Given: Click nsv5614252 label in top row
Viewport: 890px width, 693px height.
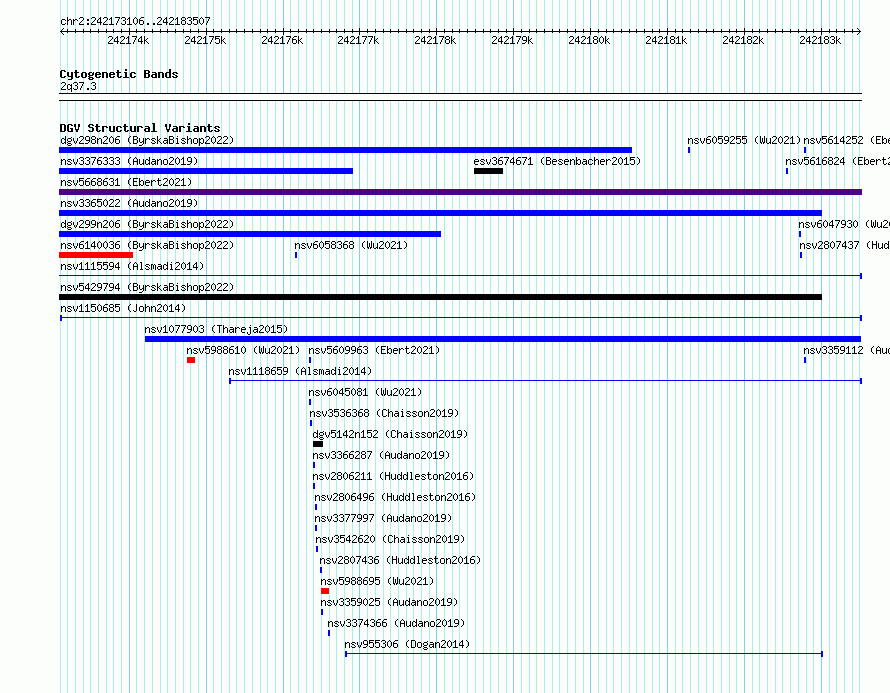Looking at the screenshot, I should tap(846, 140).
